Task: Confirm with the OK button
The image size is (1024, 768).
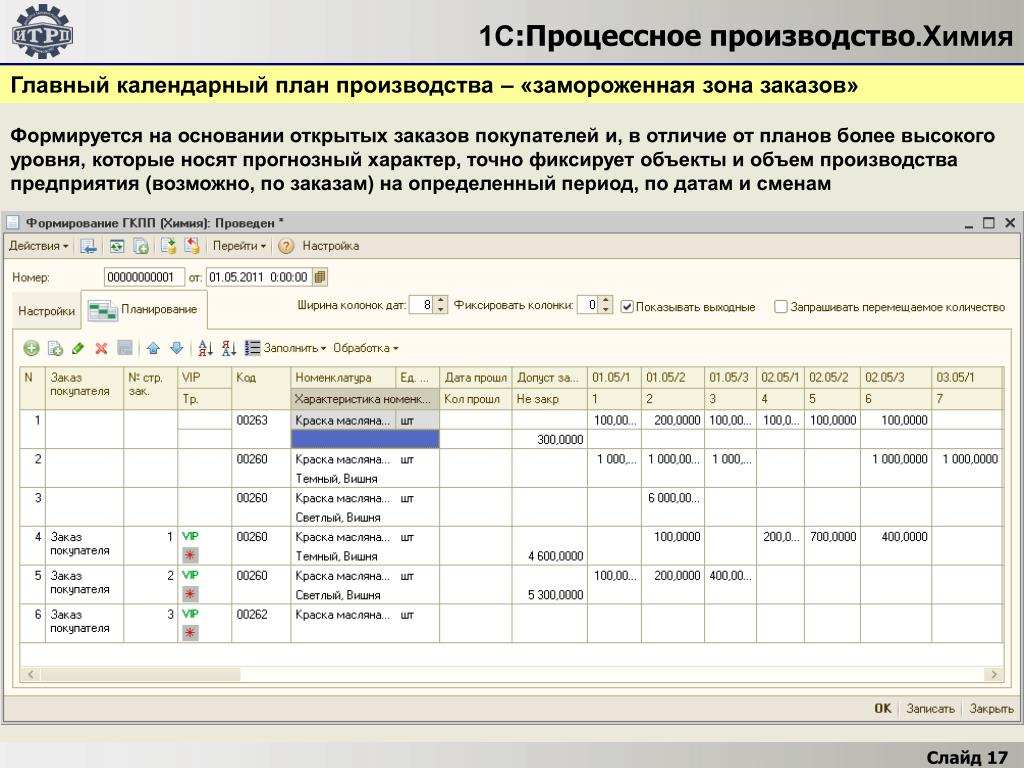Action: click(x=883, y=709)
